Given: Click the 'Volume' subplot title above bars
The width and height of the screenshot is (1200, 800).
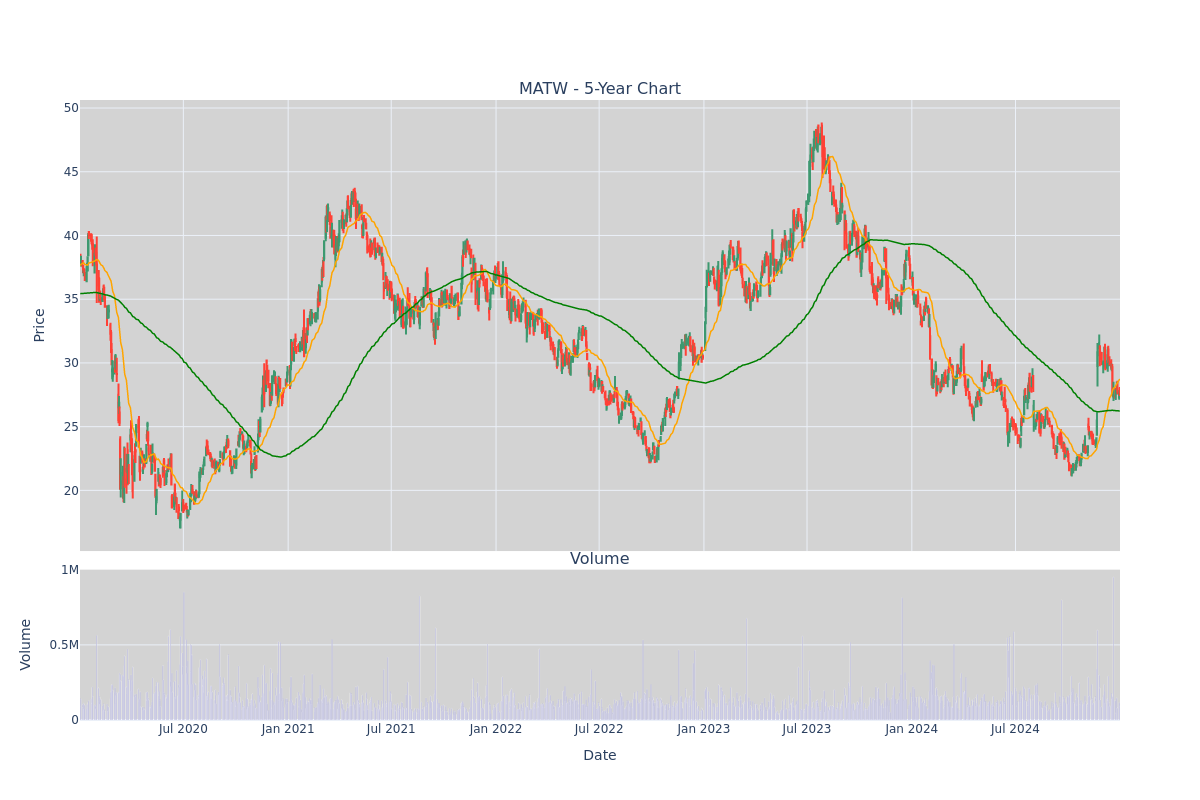Looking at the screenshot, I should [599, 559].
